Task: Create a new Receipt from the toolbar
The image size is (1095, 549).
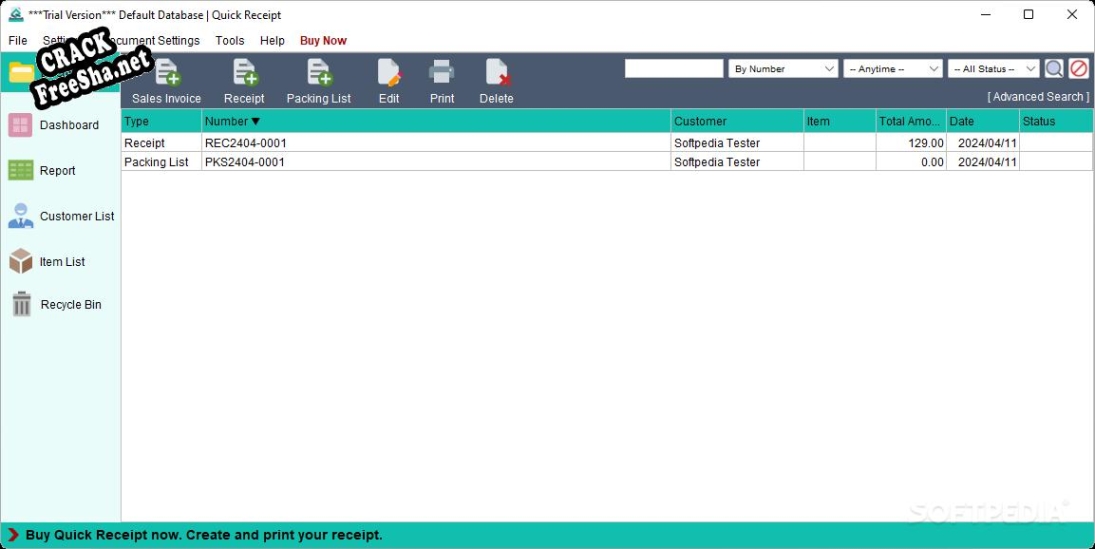Action: point(244,74)
